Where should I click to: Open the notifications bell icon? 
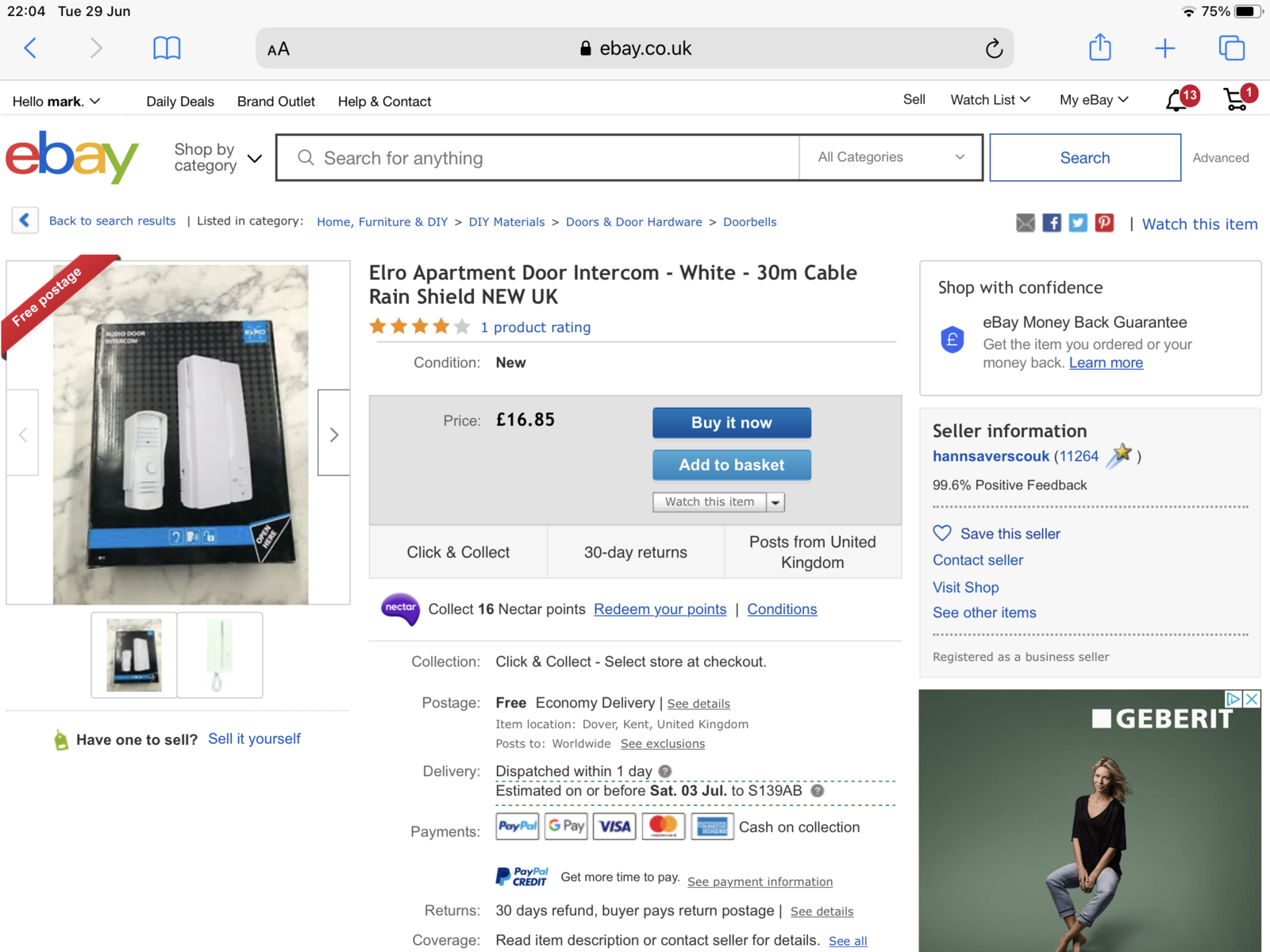tap(1176, 101)
